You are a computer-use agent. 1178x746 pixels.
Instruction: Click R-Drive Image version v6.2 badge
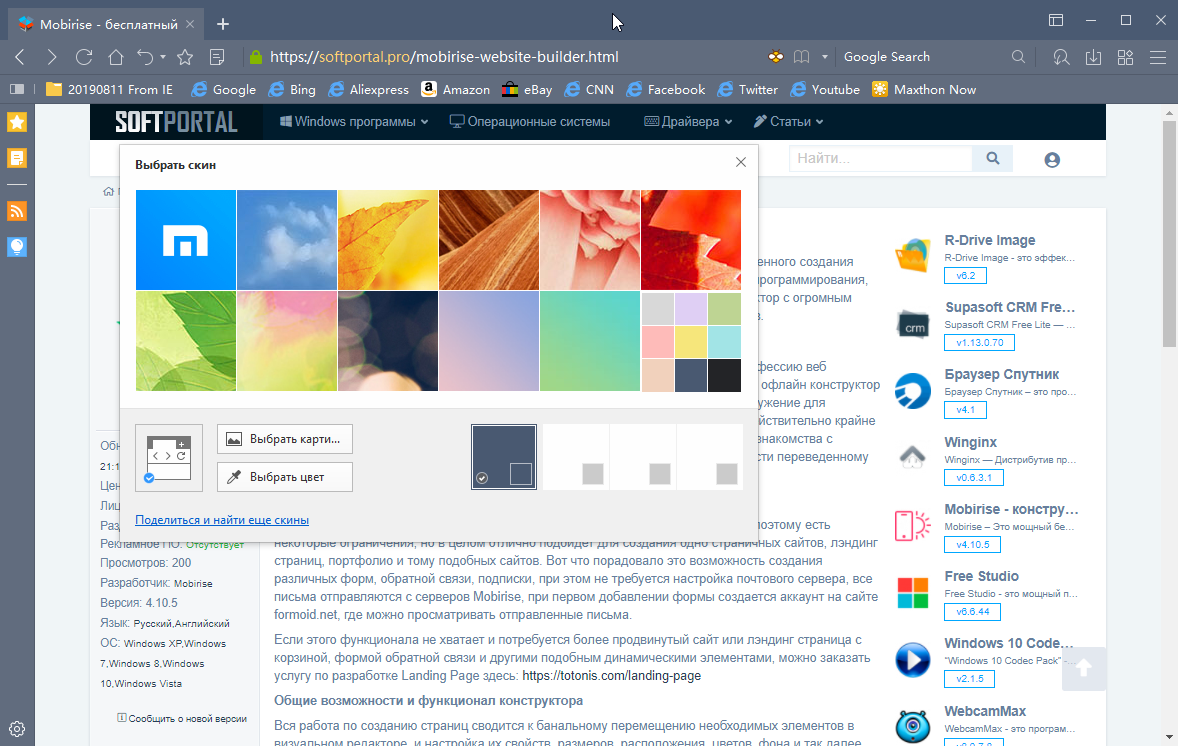[x=965, y=276]
